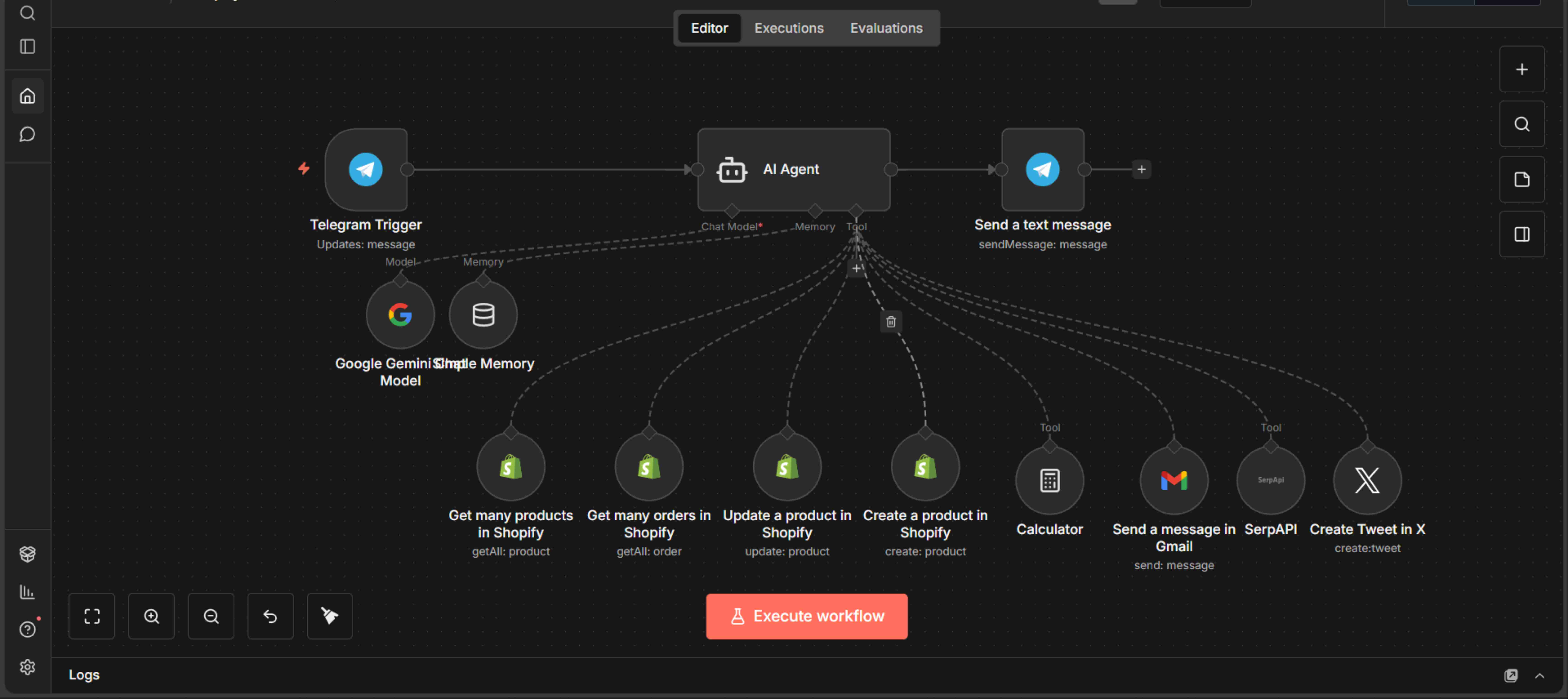Click the 'create:tweet' subtitle text
Viewport: 1568px width, 699px height.
tap(1368, 548)
